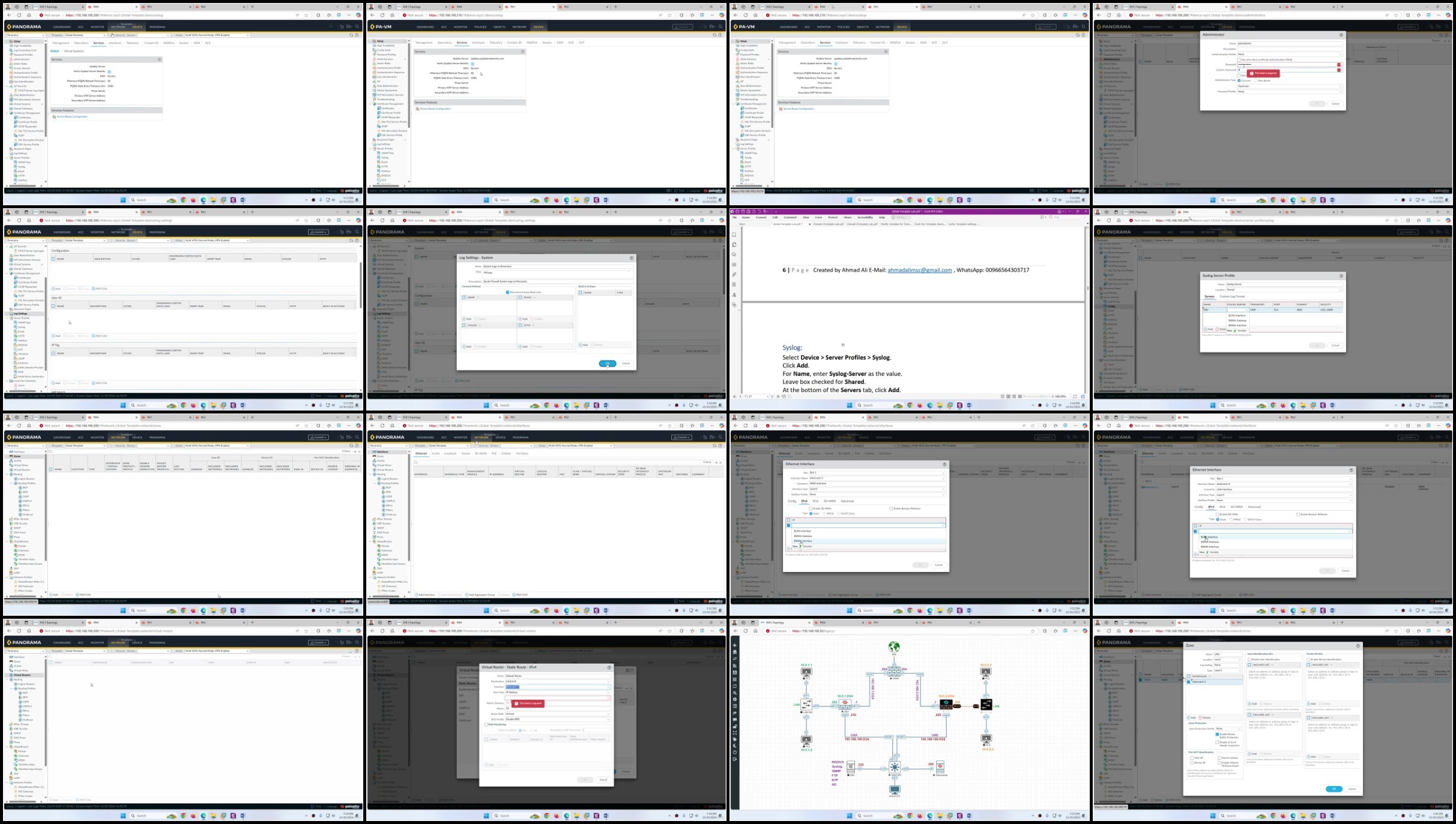Click Cancel in Virtual Router Static Route dialog
This screenshot has height=824, width=1456.
(603, 780)
